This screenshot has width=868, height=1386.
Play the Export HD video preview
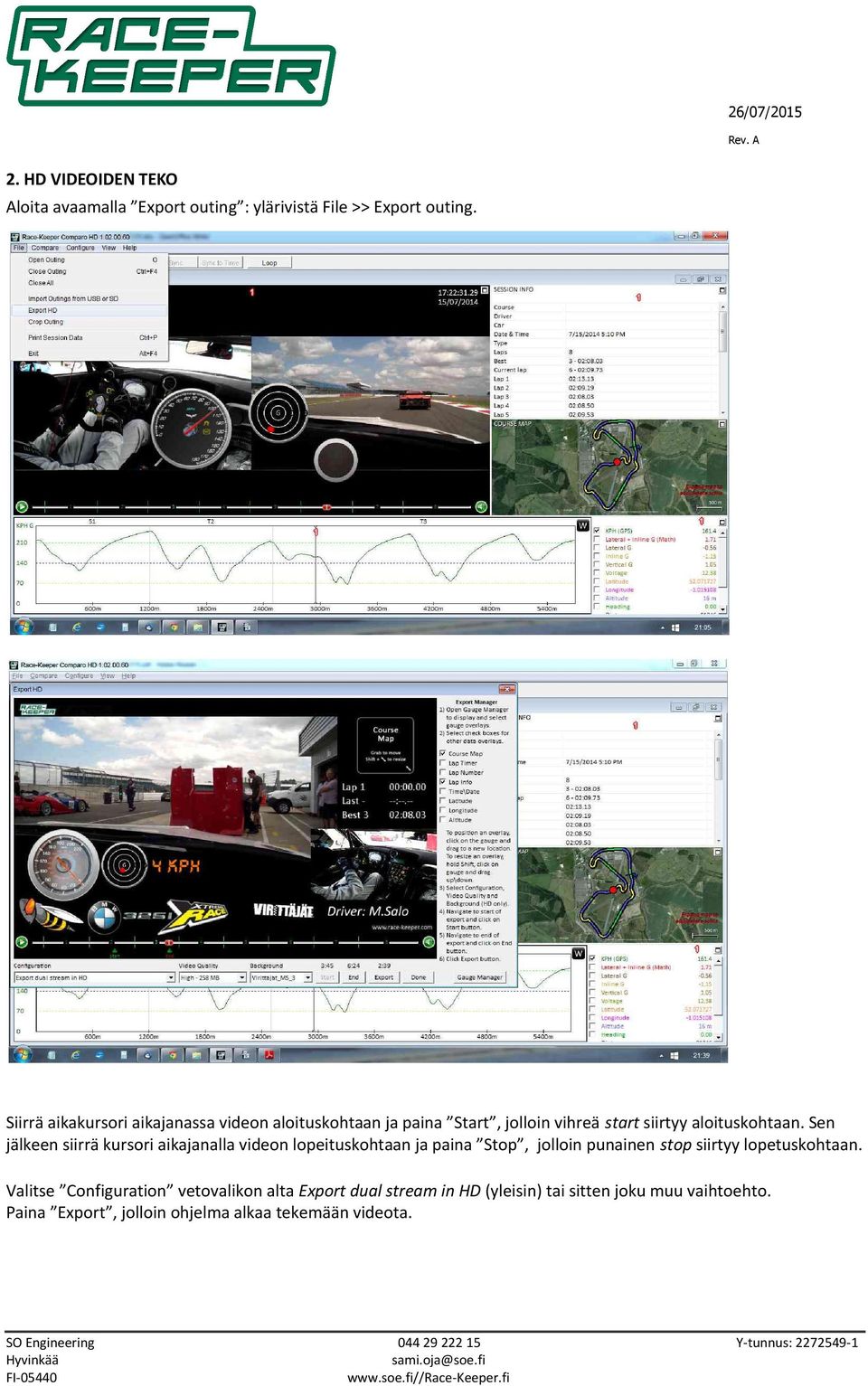pos(22,942)
